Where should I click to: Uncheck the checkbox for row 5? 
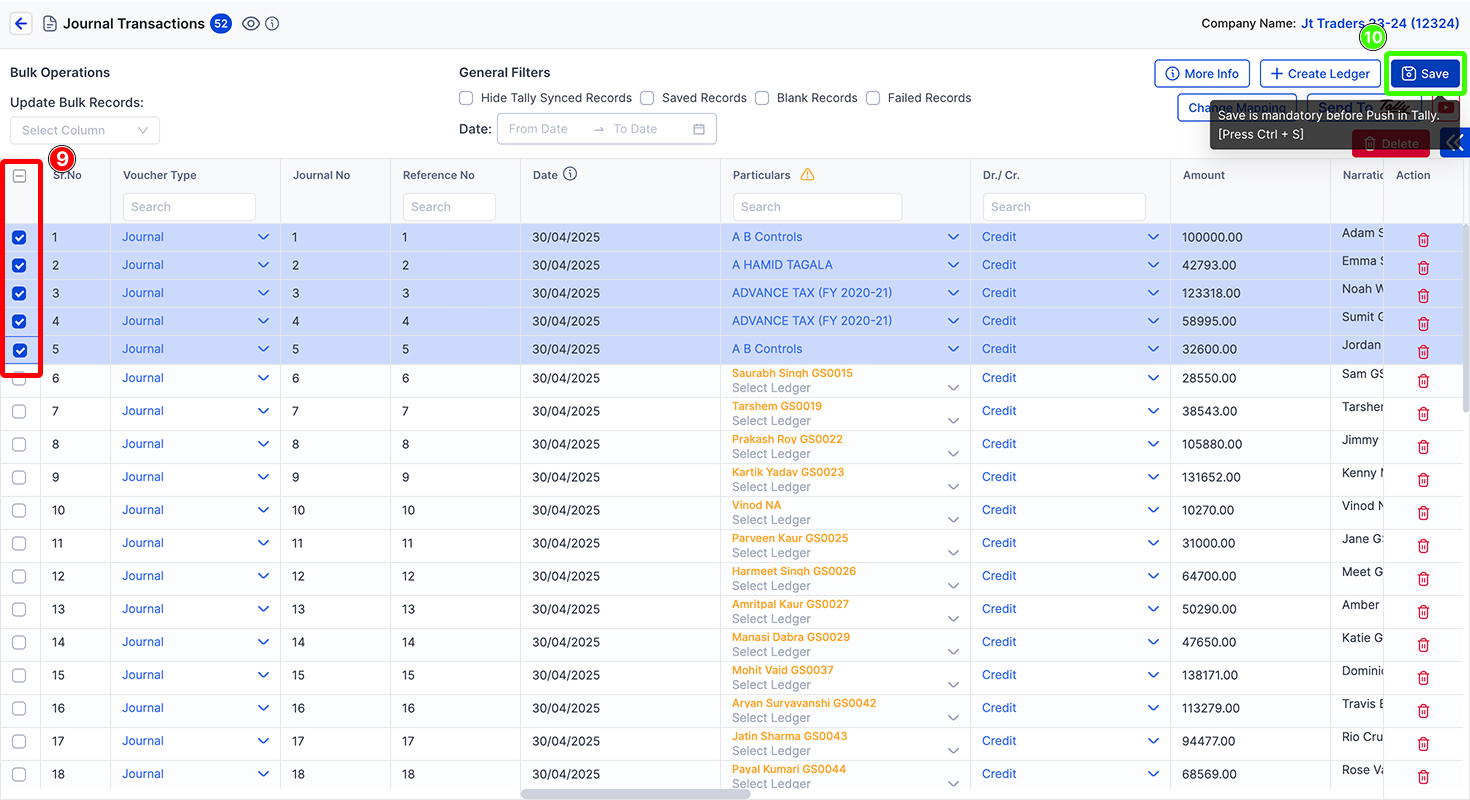19,350
